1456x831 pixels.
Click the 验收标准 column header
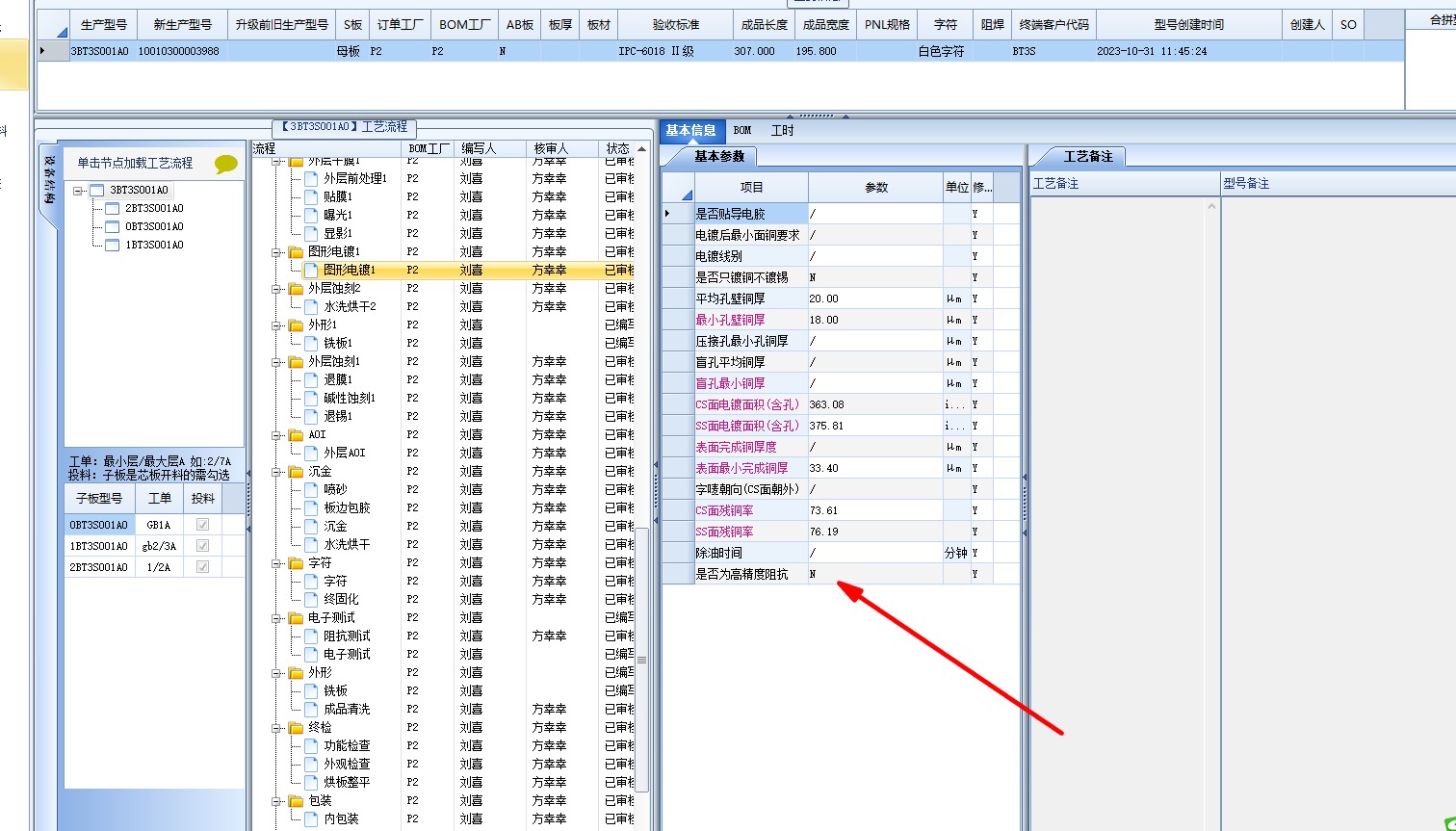(676, 24)
